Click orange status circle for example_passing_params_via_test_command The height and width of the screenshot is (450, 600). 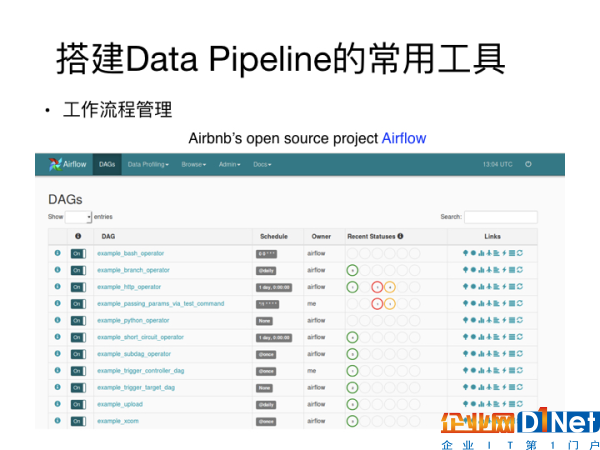390,304
